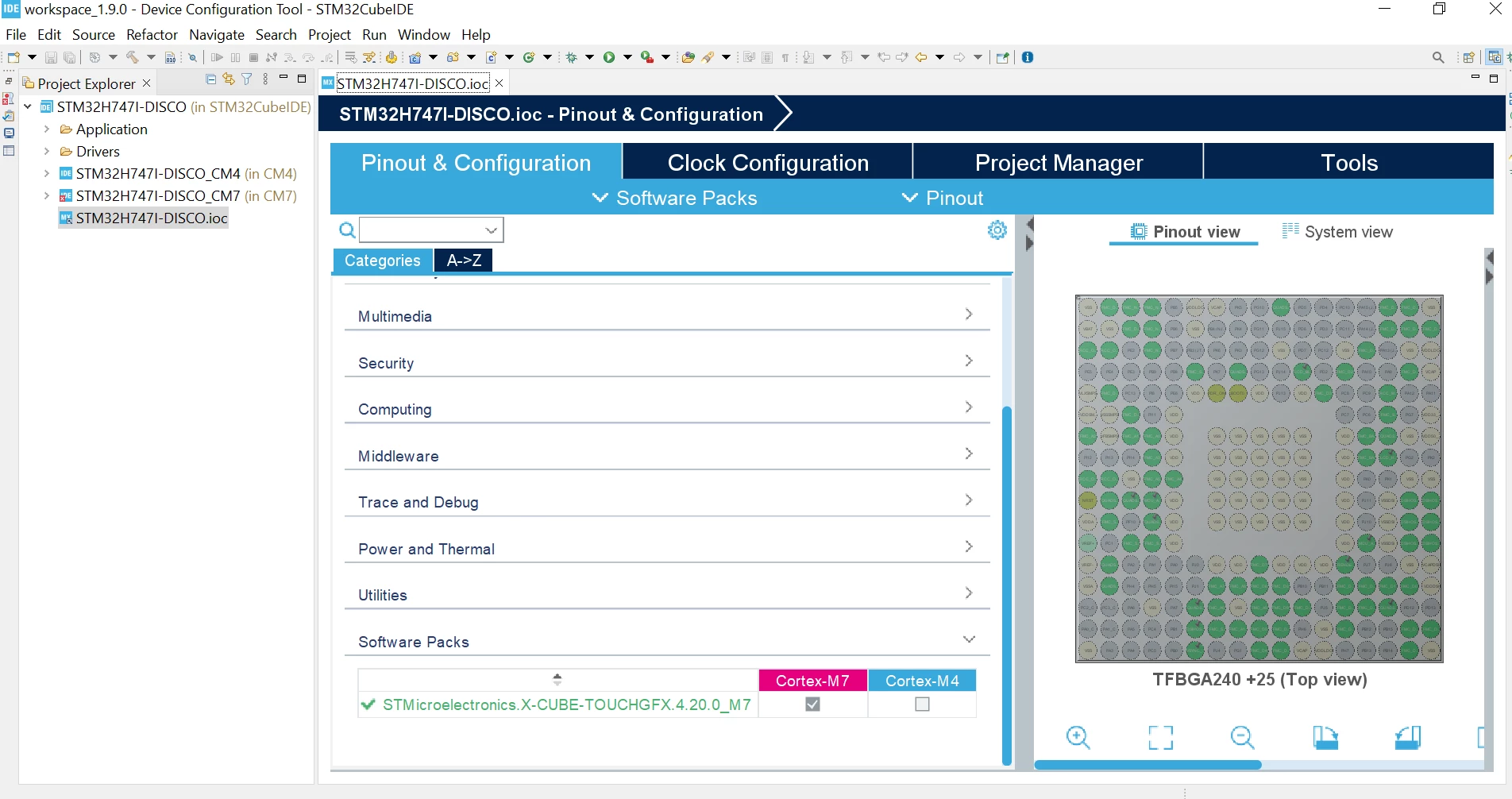The height and width of the screenshot is (799, 1512).
Task: Click the blue information icon in toolbar
Action: (x=1028, y=57)
